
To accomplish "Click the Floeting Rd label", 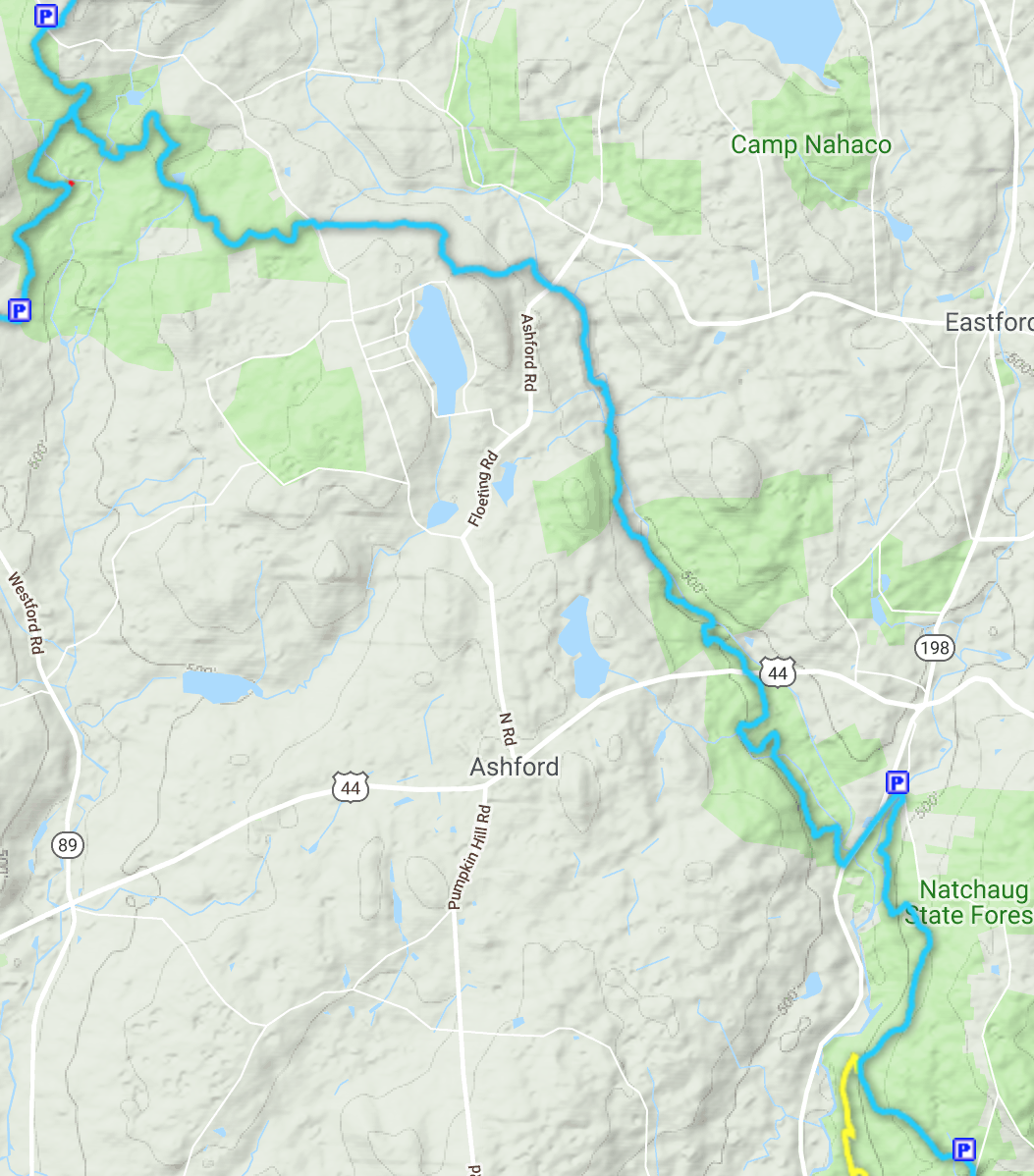I will click(x=482, y=488).
